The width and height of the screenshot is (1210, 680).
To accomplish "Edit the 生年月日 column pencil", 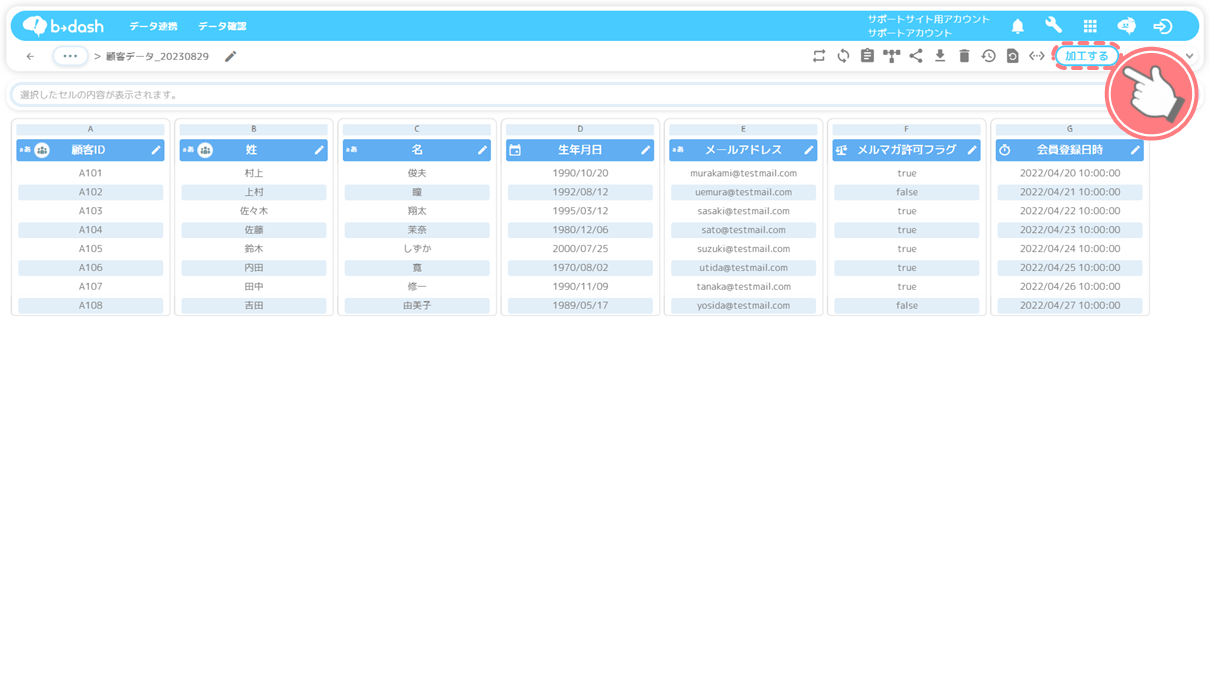I will click(x=645, y=150).
